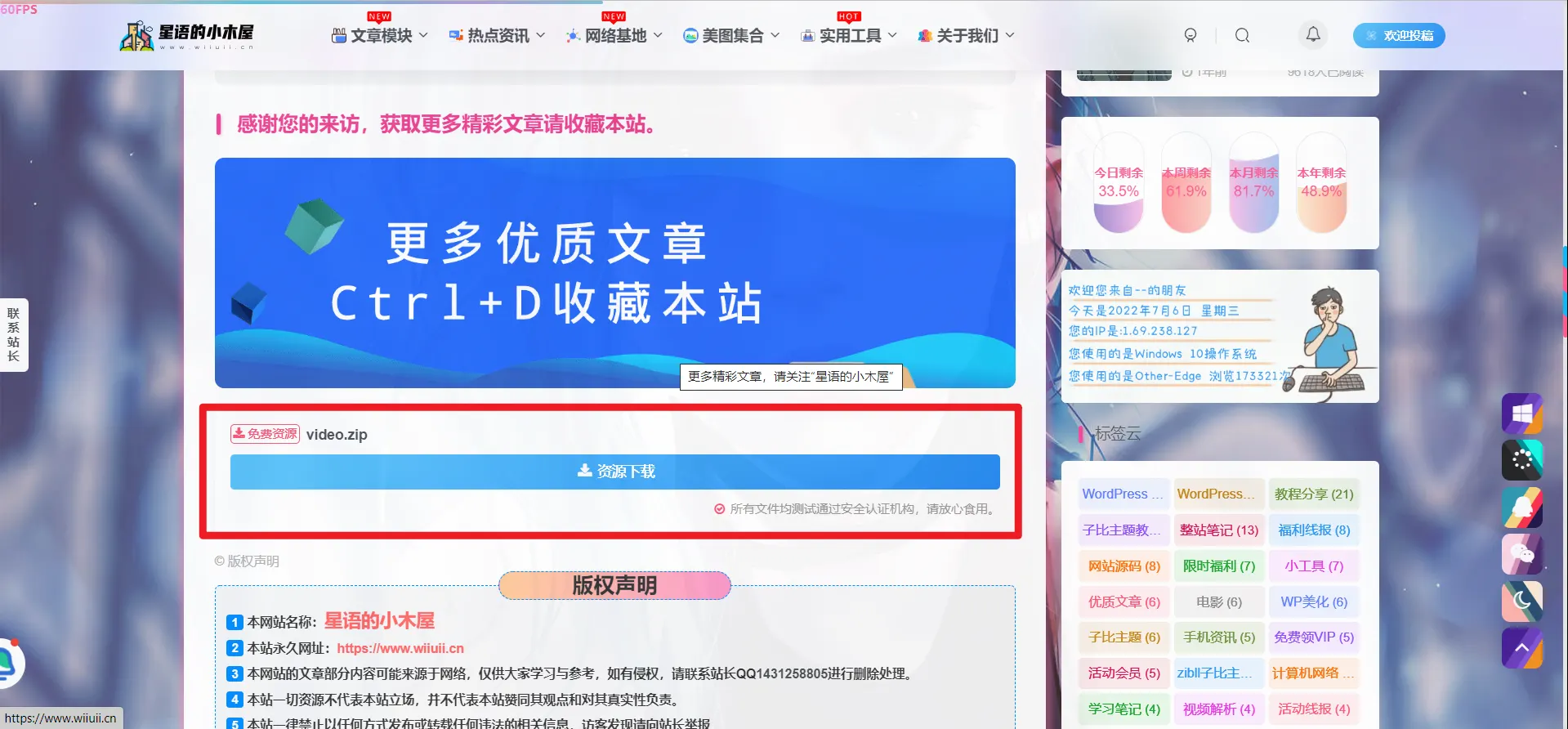Open the WeChat floating sidebar icon
The height and width of the screenshot is (729, 1568).
1521,555
